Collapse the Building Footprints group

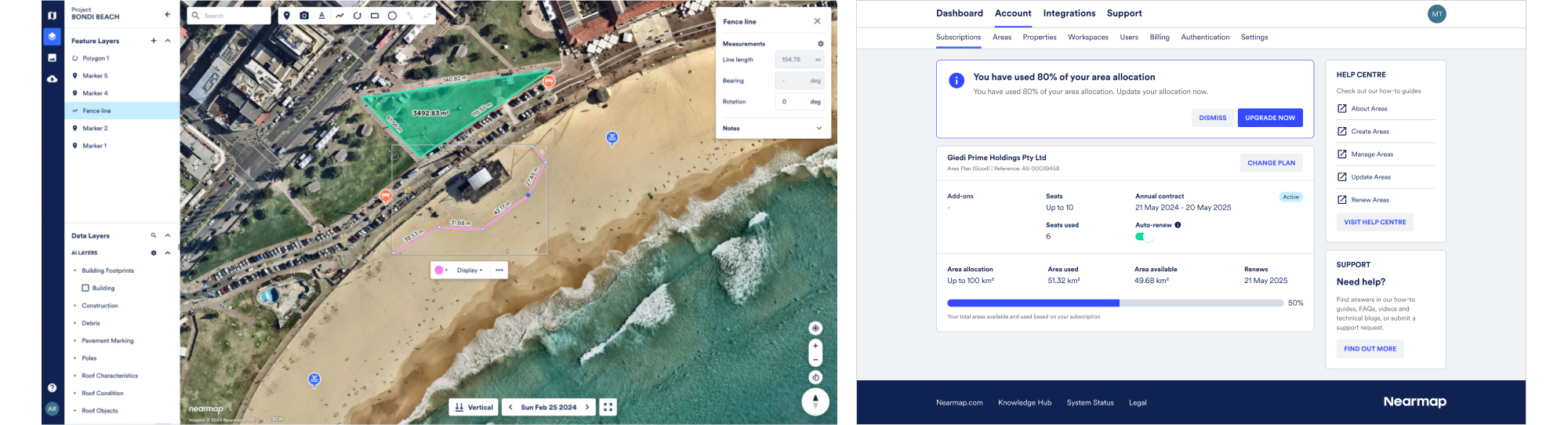pos(75,271)
